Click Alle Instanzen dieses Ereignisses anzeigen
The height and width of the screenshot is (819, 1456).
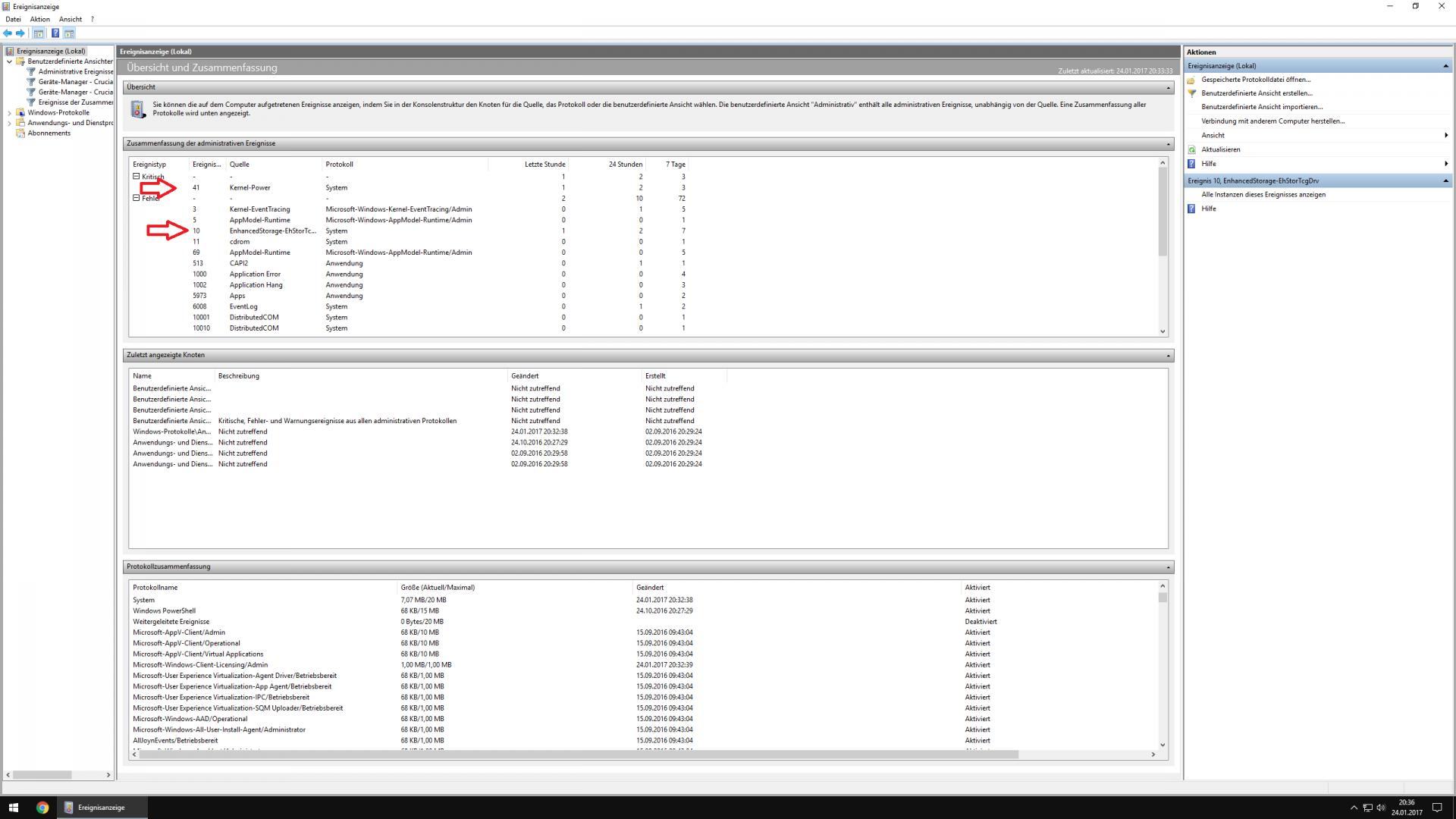tap(1263, 195)
